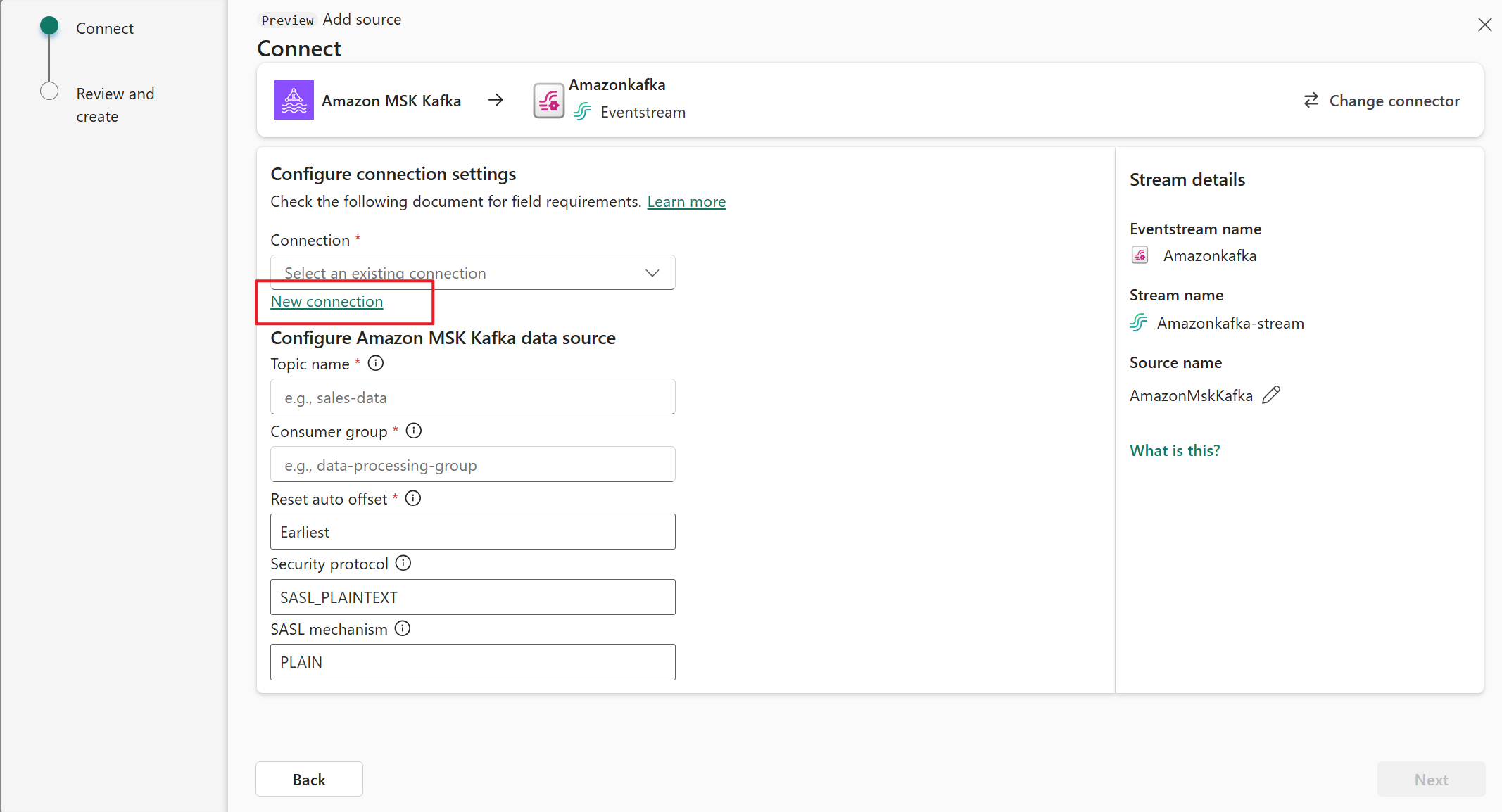Click the Consumer group input field
Image resolution: width=1502 pixels, height=812 pixels.
pyautogui.click(x=473, y=464)
